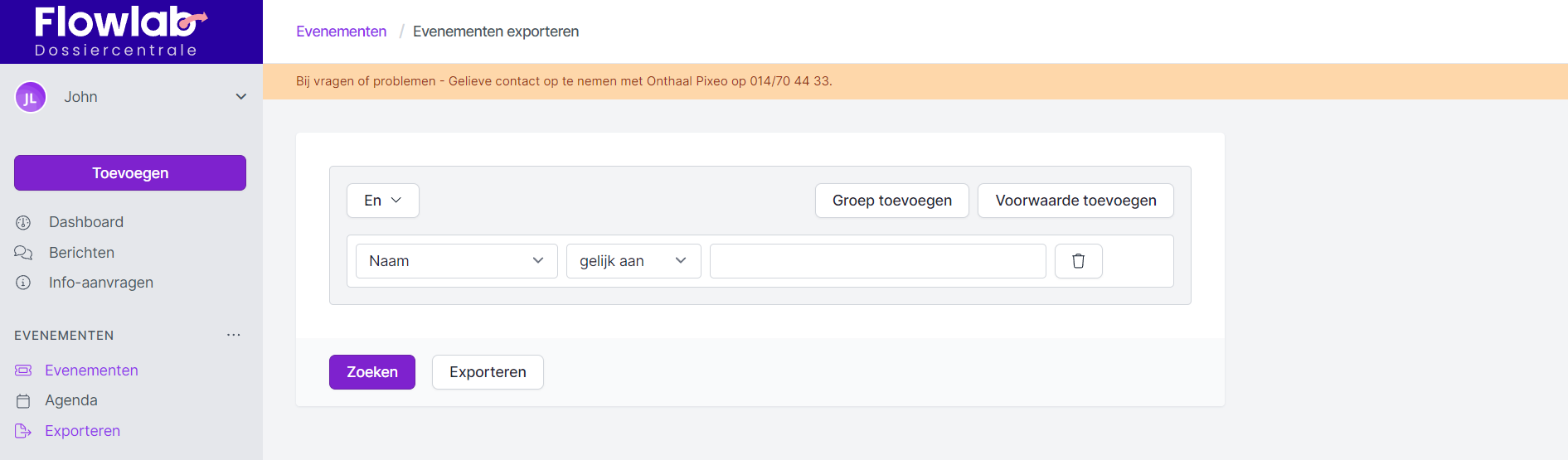Image resolution: width=1568 pixels, height=460 pixels.
Task: Open the En logical operator dropdown
Action: [382, 201]
